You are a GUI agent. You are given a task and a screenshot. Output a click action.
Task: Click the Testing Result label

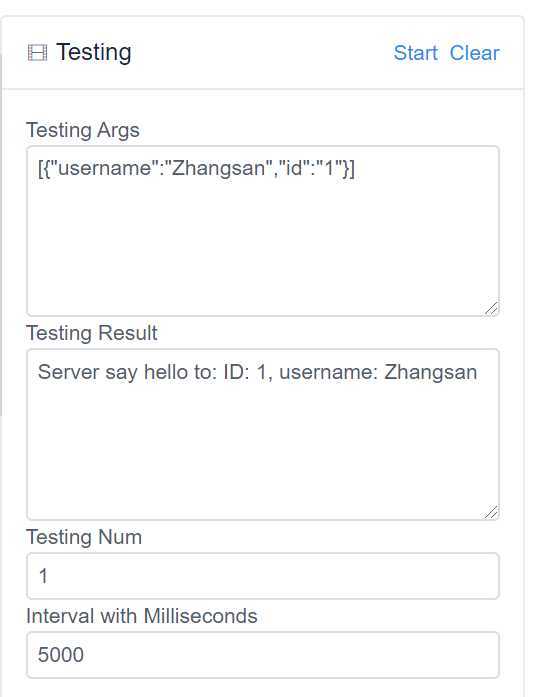point(92,333)
